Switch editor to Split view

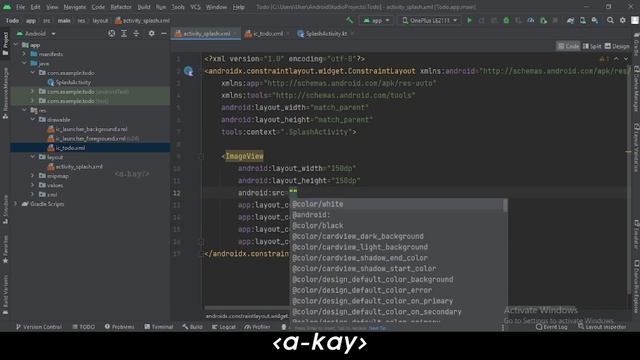(x=591, y=46)
